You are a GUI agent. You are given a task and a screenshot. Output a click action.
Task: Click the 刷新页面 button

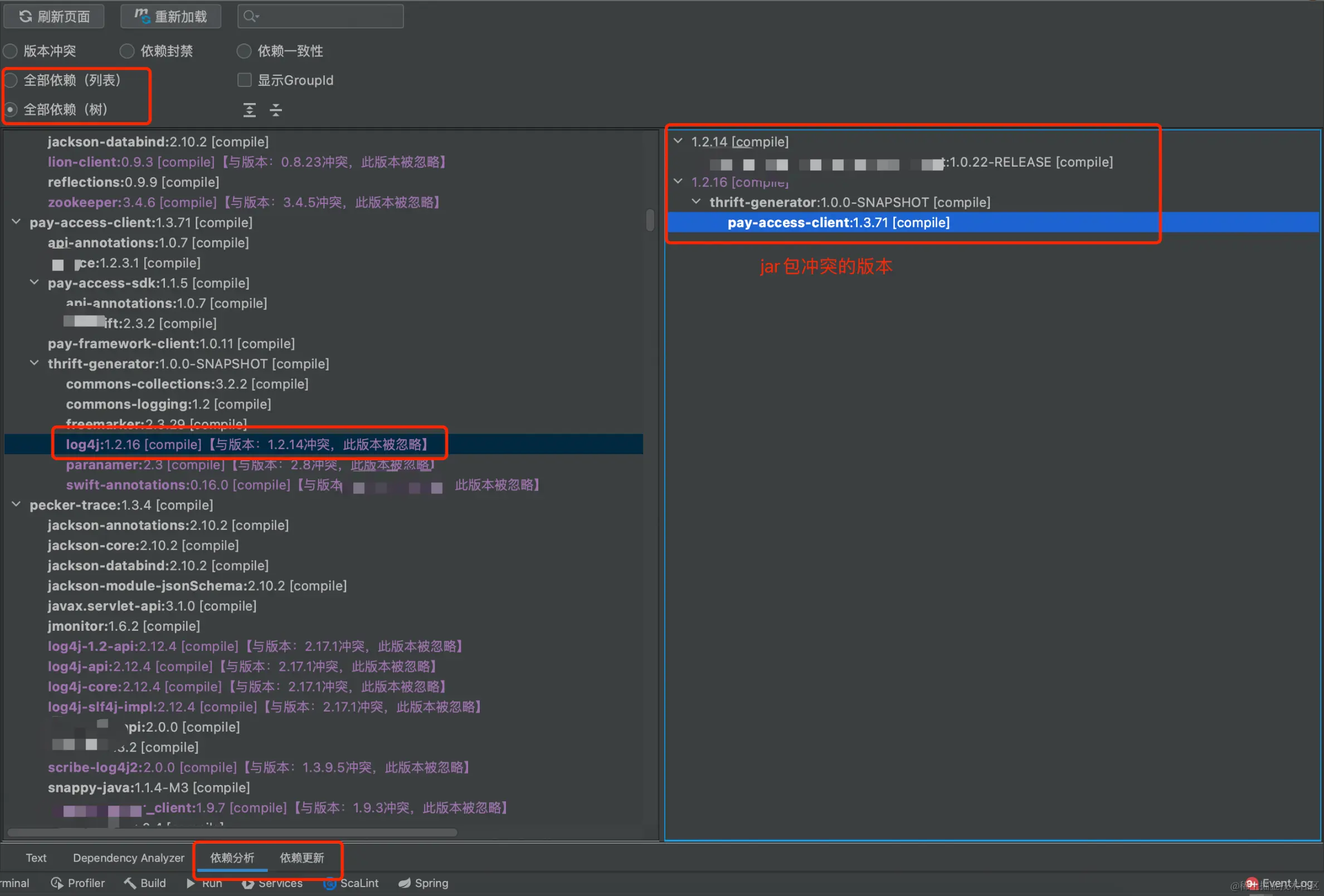tap(54, 17)
